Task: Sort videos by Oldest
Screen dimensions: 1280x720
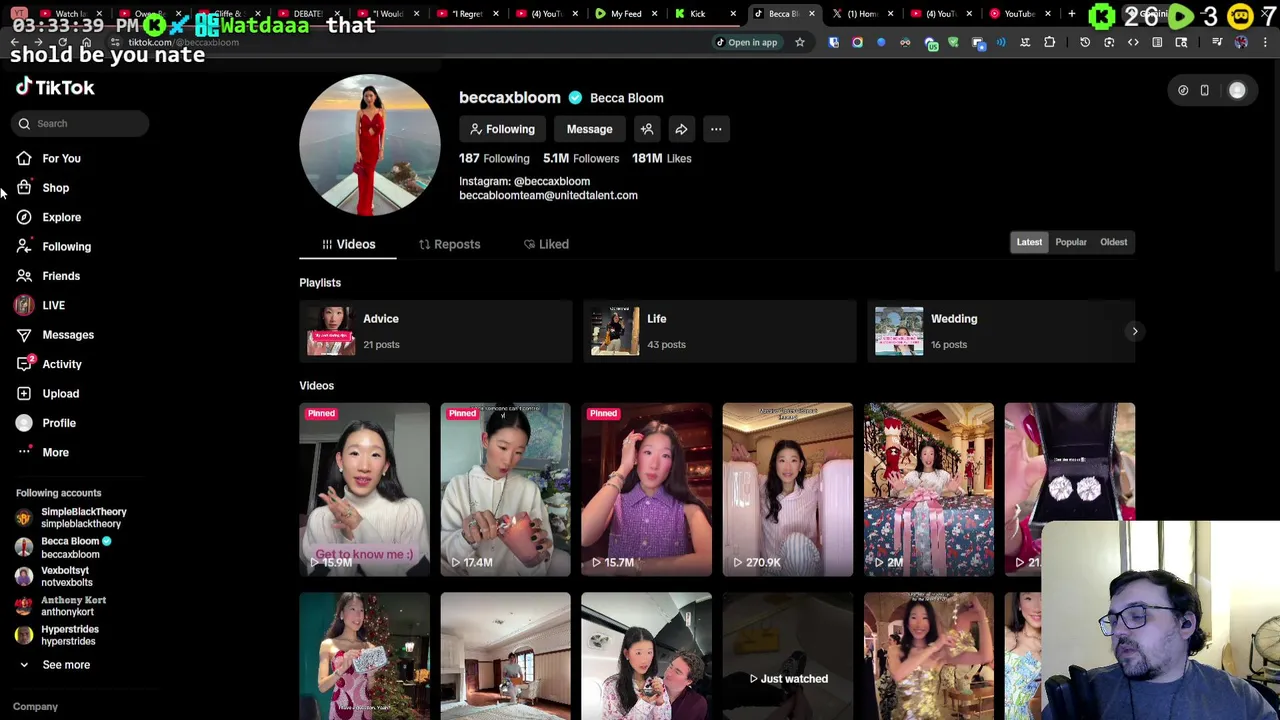Action: click(1113, 242)
